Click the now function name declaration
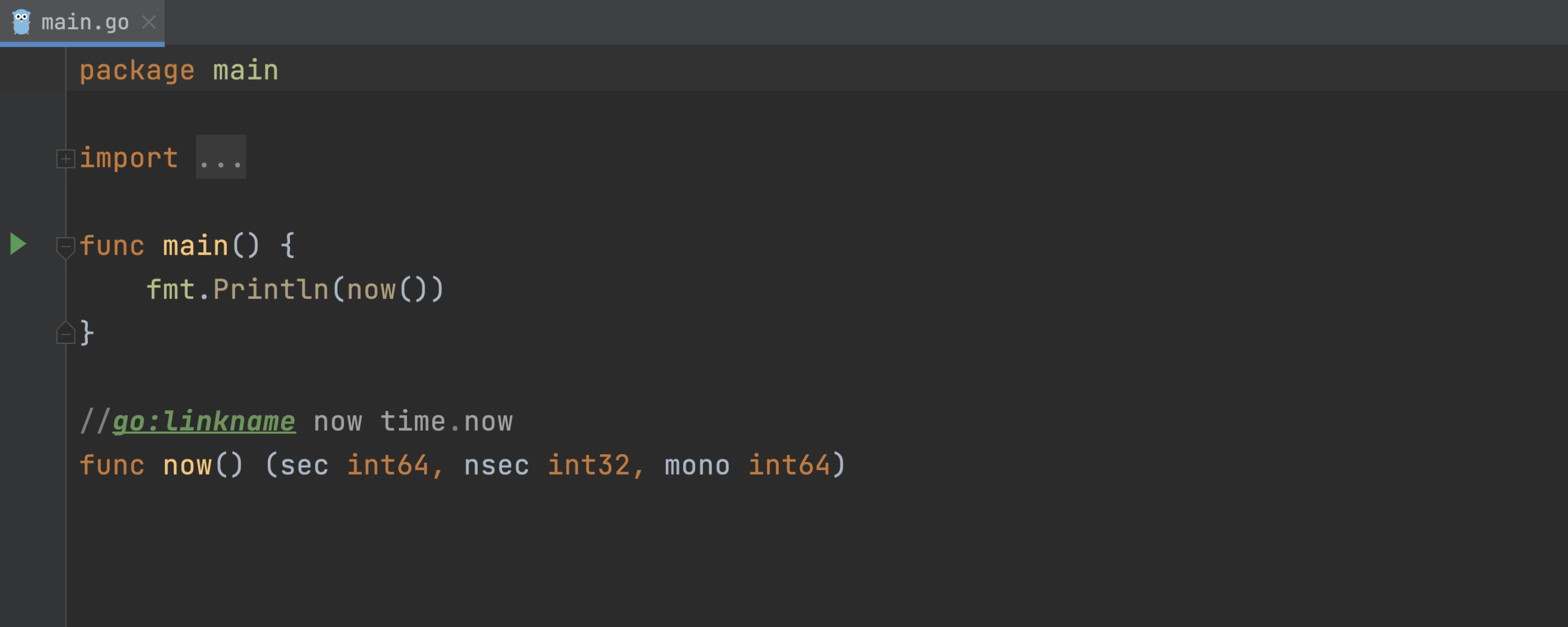Viewport: 1568px width, 627px height. pos(187,465)
